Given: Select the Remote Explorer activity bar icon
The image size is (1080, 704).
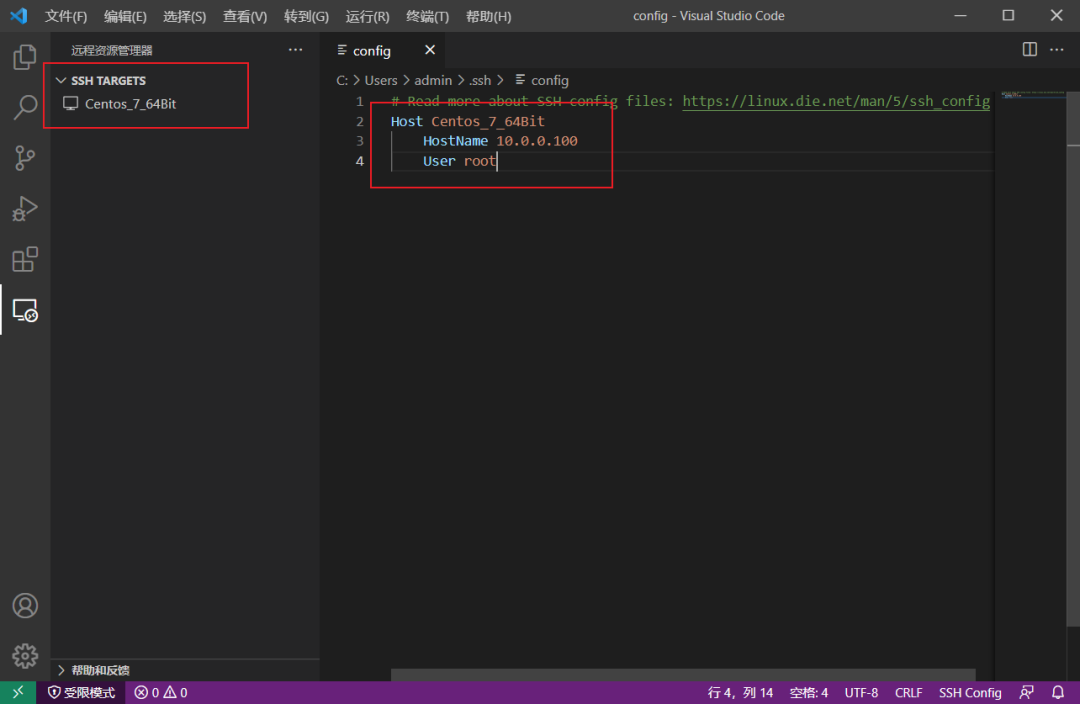Looking at the screenshot, I should tap(25, 311).
